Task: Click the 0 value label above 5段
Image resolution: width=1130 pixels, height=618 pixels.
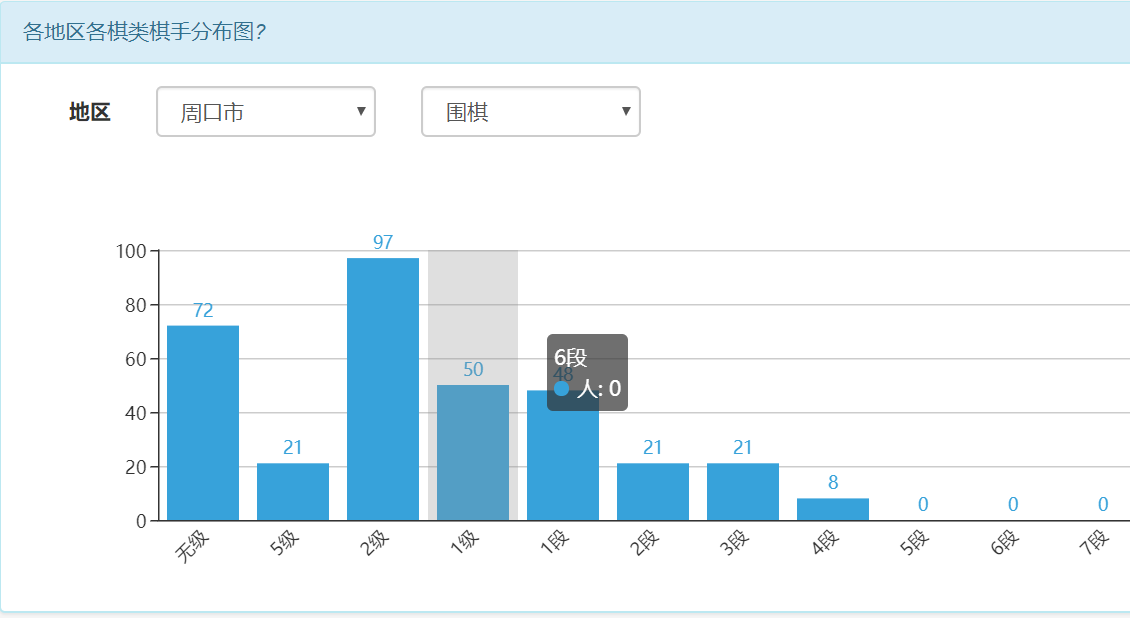Action: click(923, 505)
